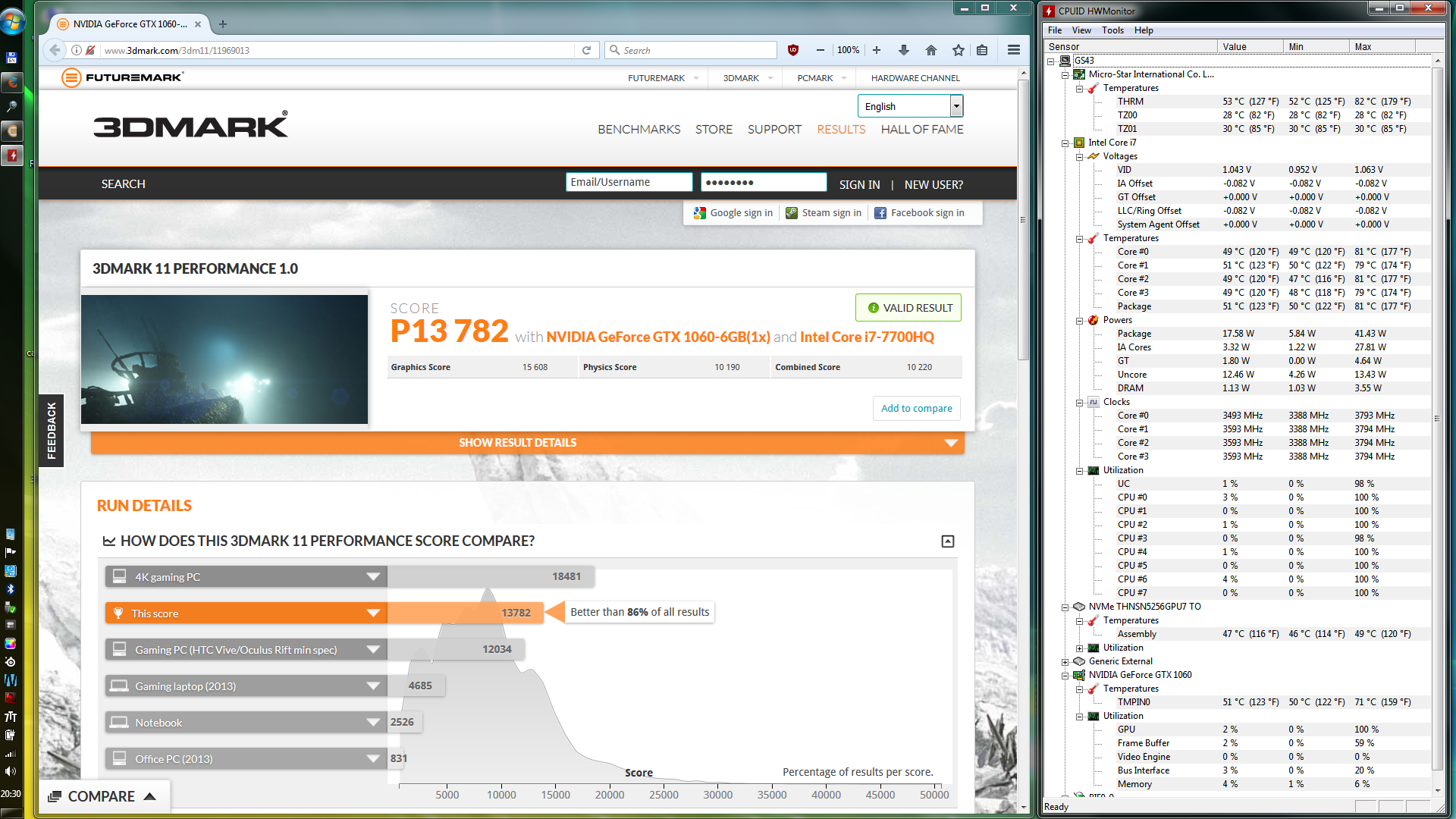Click the Intel Core i7 chip icon
Viewport: 1456px width, 819px height.
pos(1079,143)
